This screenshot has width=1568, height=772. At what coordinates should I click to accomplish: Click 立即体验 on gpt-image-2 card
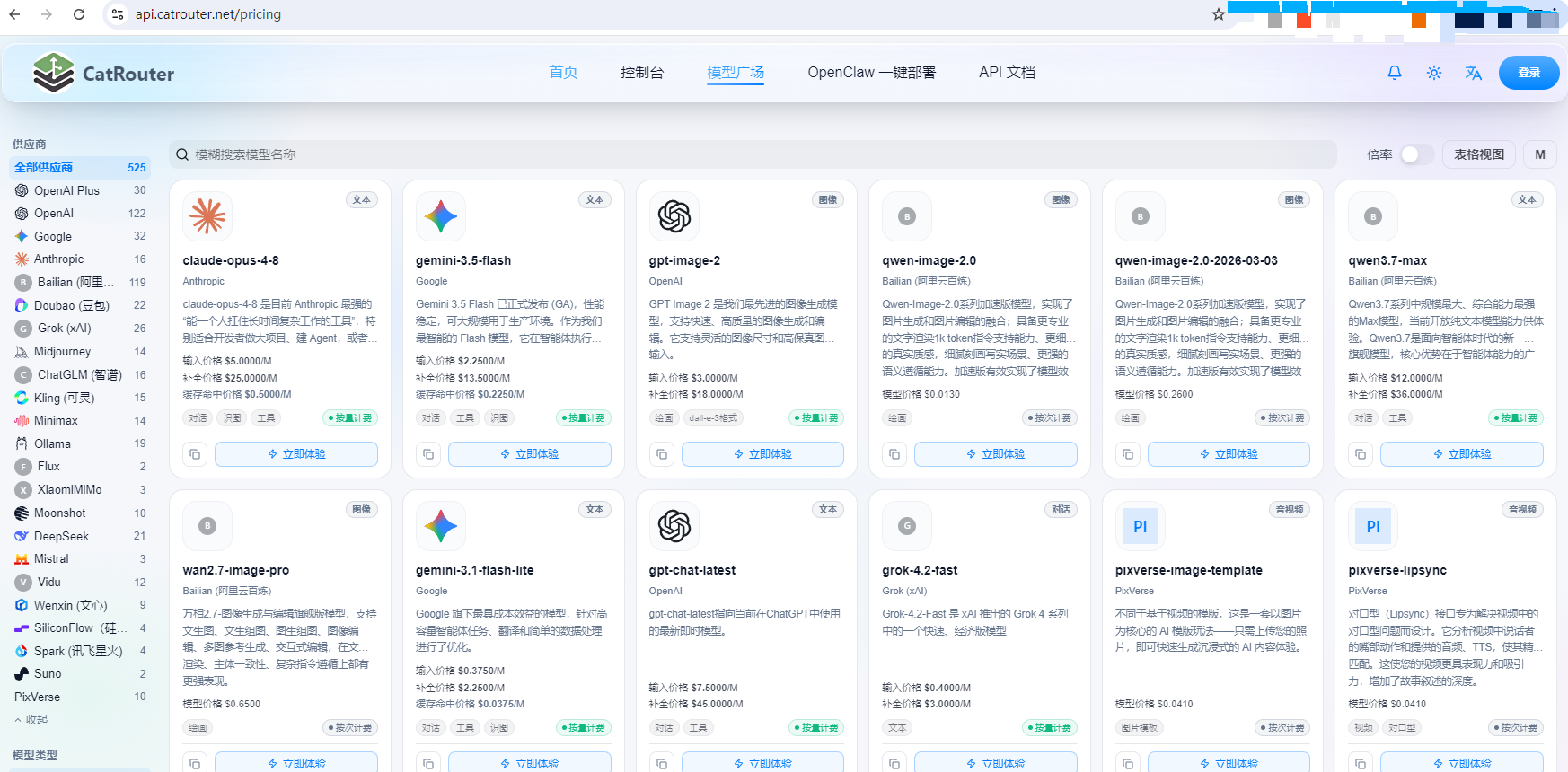pyautogui.click(x=762, y=454)
